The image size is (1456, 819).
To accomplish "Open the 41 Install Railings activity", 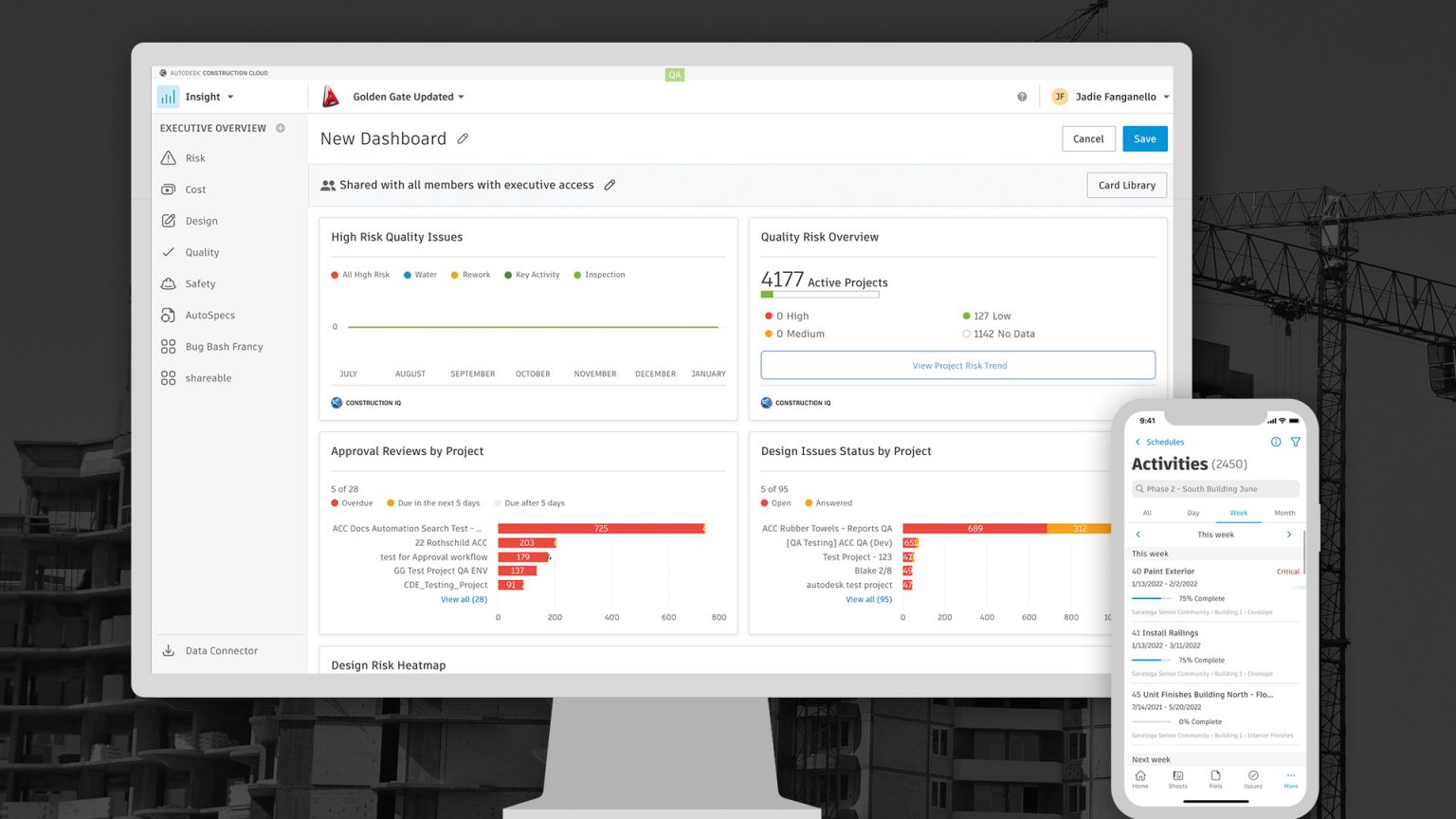I will tap(1215, 653).
